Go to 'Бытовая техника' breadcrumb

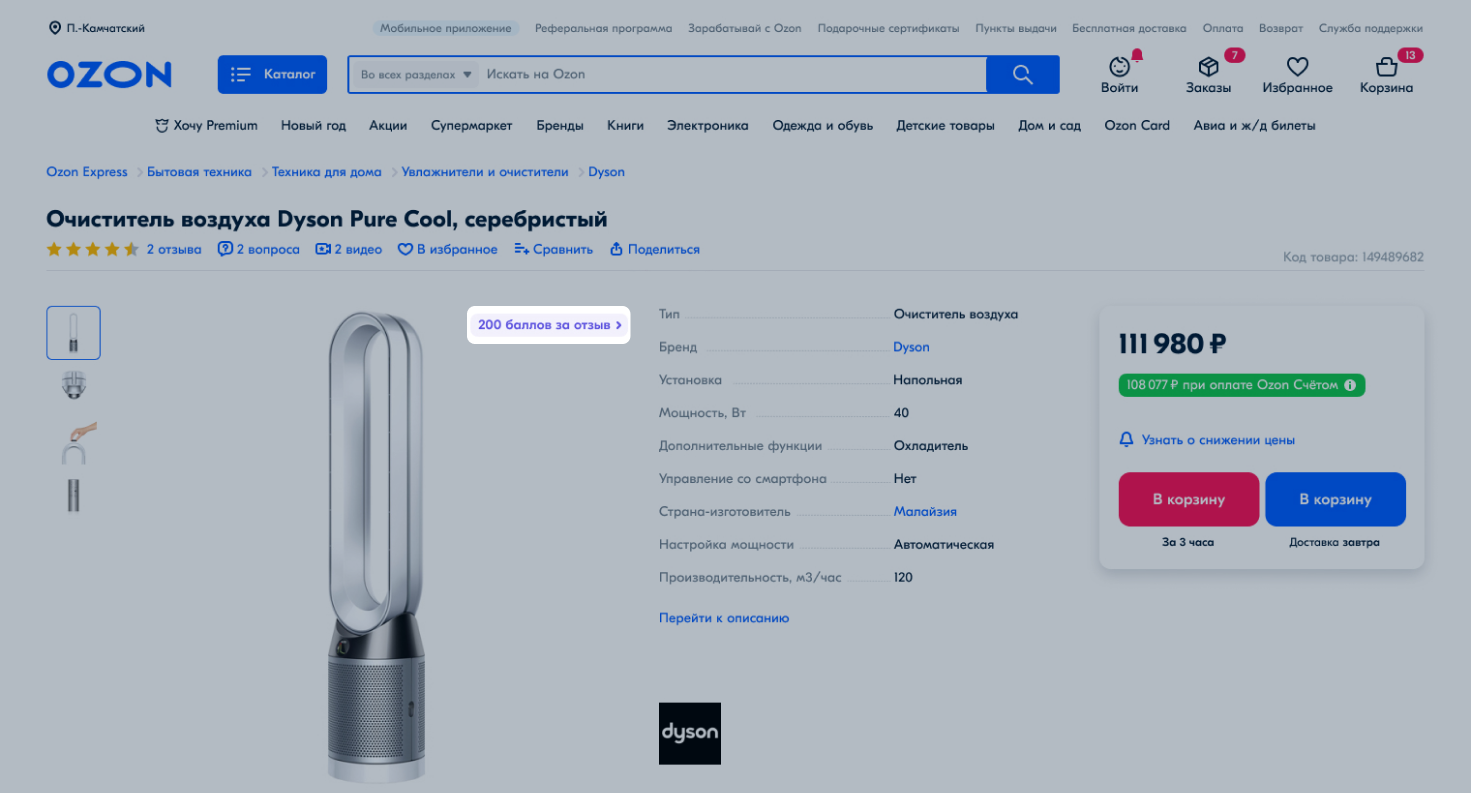199,172
